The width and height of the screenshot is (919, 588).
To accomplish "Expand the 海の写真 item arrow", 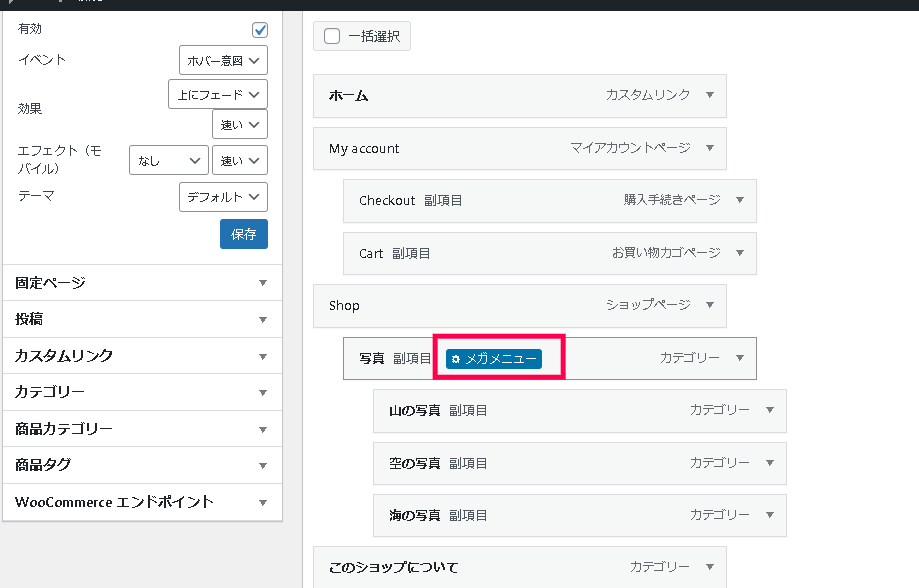I will [x=770, y=515].
